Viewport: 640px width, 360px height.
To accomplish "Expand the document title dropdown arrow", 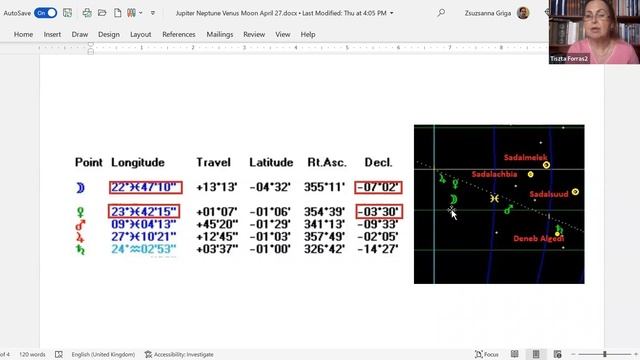I will (x=391, y=13).
